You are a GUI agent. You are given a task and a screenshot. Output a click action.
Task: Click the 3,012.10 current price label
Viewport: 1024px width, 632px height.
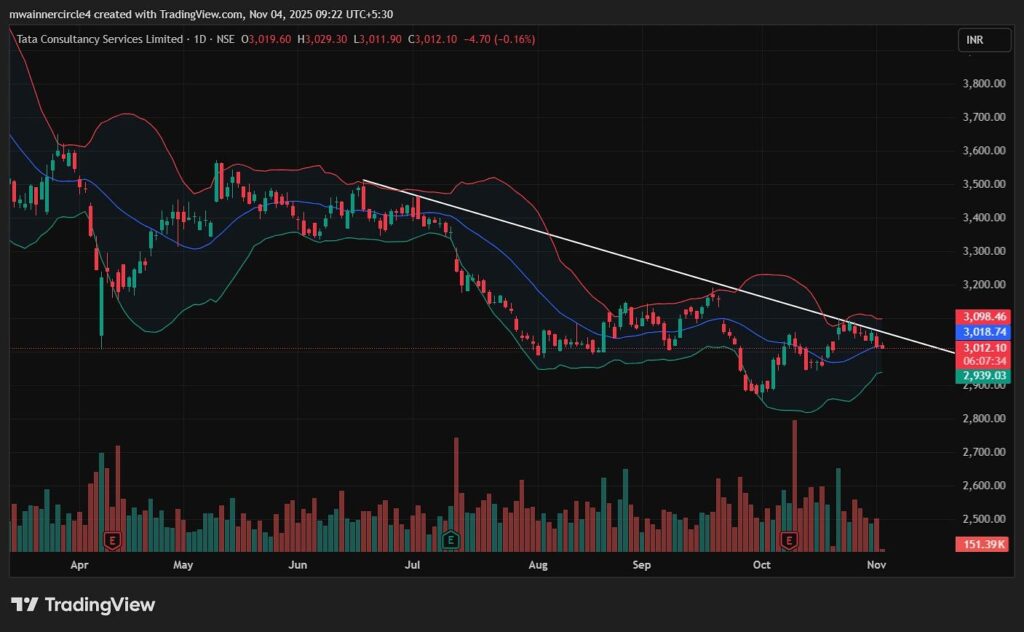[980, 346]
